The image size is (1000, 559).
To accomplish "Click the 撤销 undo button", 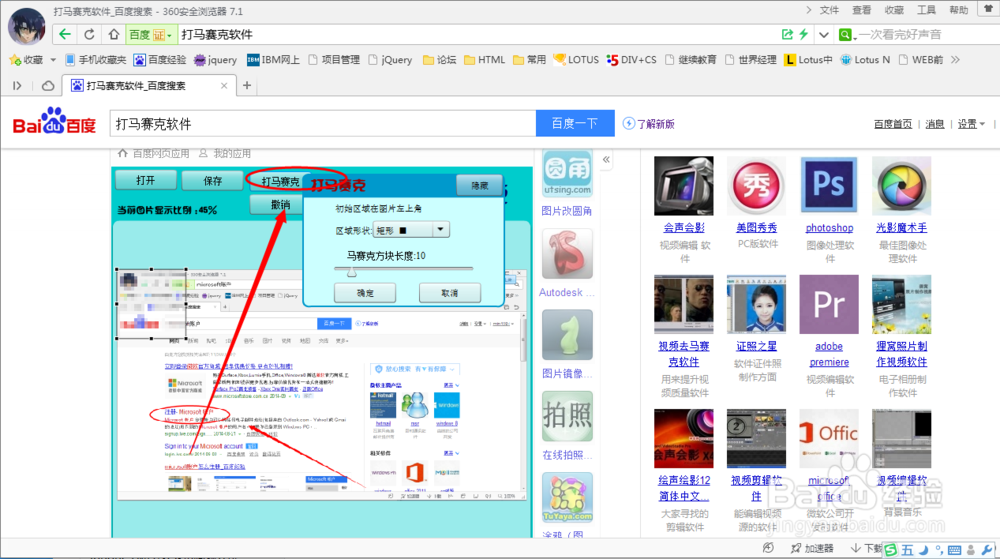I will pyautogui.click(x=280, y=205).
